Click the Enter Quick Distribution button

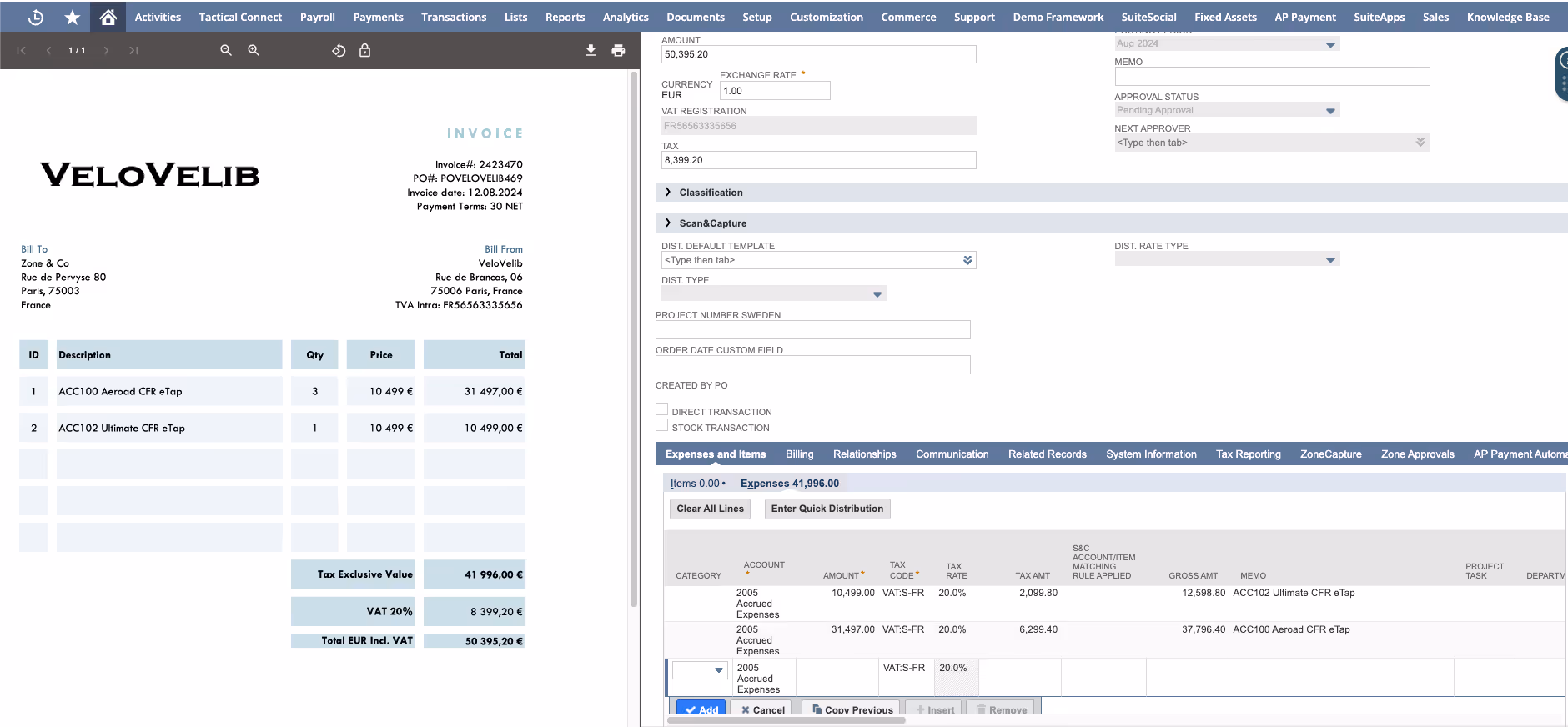(x=827, y=509)
